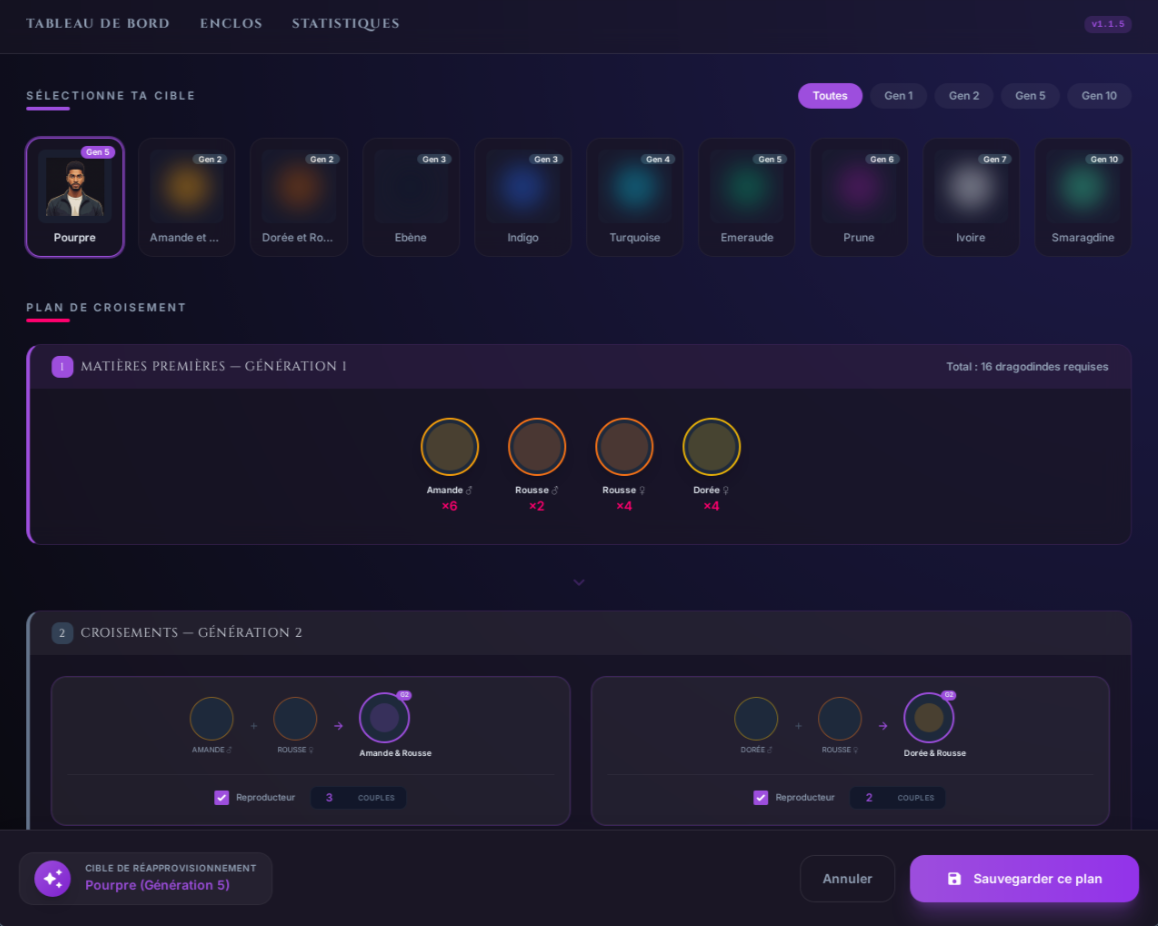This screenshot has width=1158, height=926.
Task: Open the 2 couples selector
Action: point(897,798)
